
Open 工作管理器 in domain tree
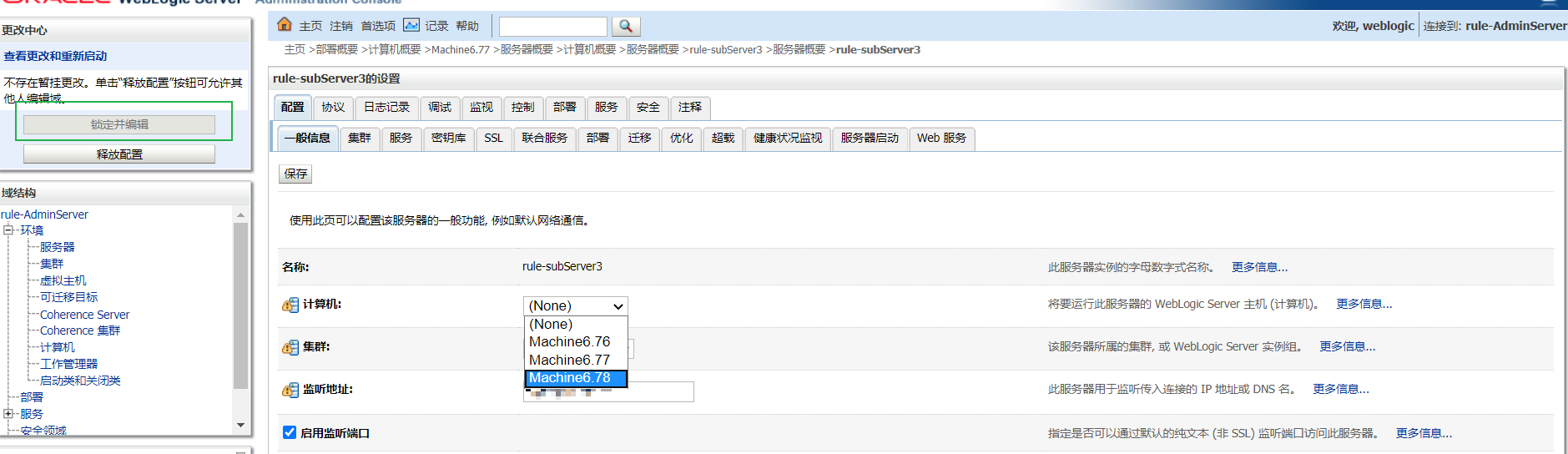tap(68, 364)
